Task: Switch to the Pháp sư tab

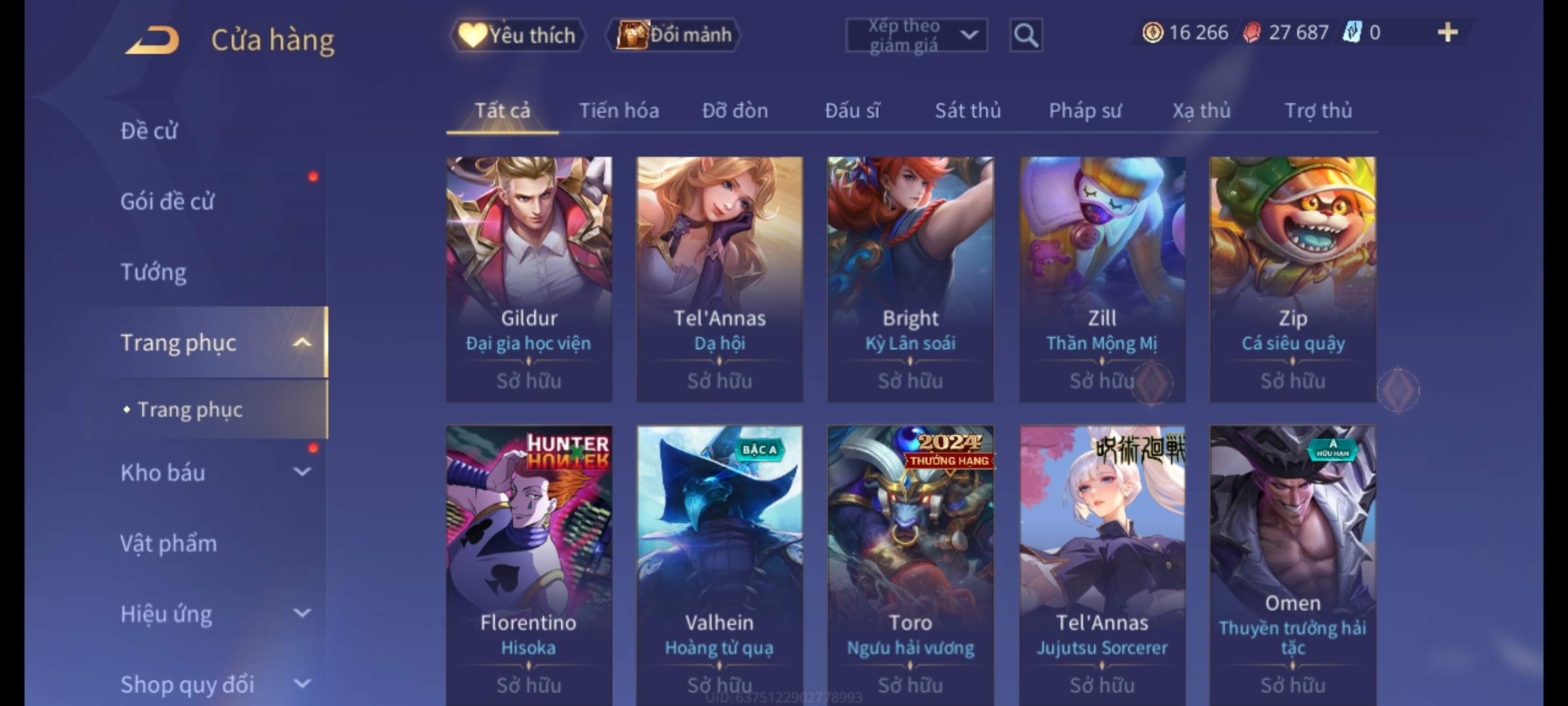Action: pos(1085,110)
